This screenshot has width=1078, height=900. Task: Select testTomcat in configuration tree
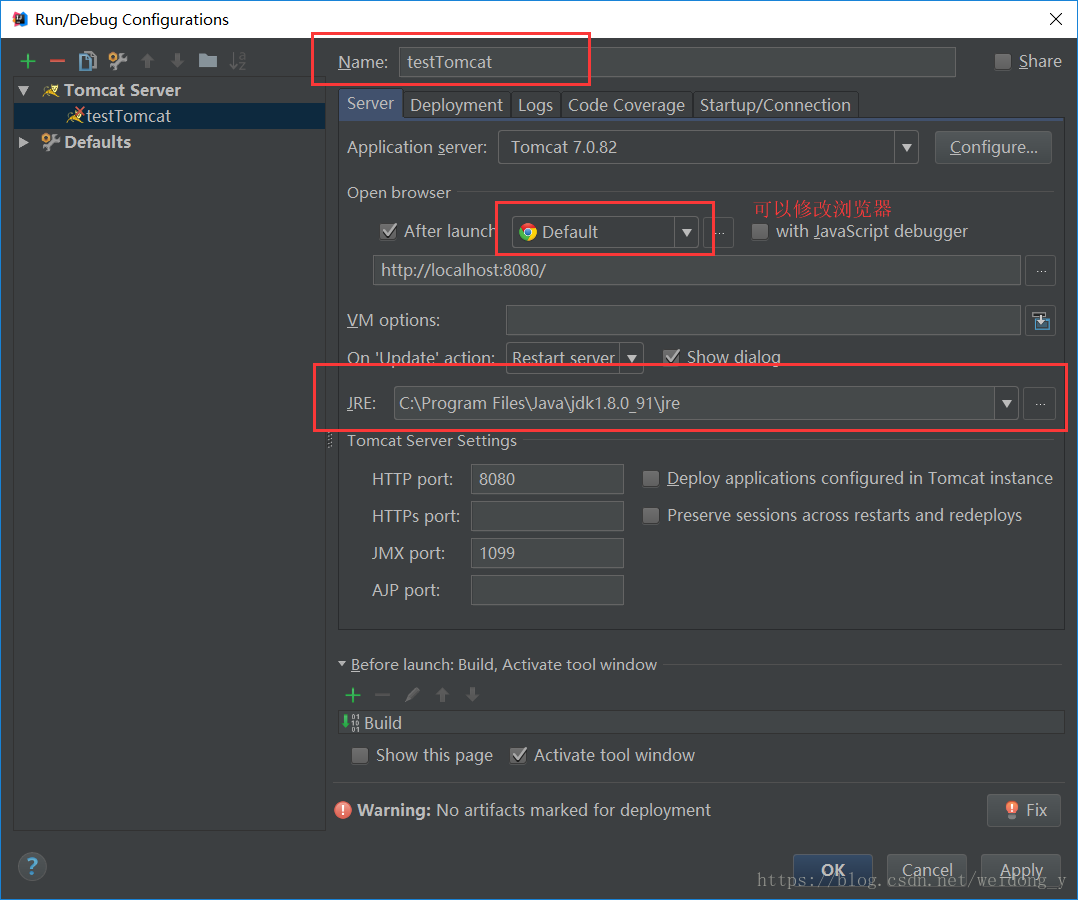(169, 116)
